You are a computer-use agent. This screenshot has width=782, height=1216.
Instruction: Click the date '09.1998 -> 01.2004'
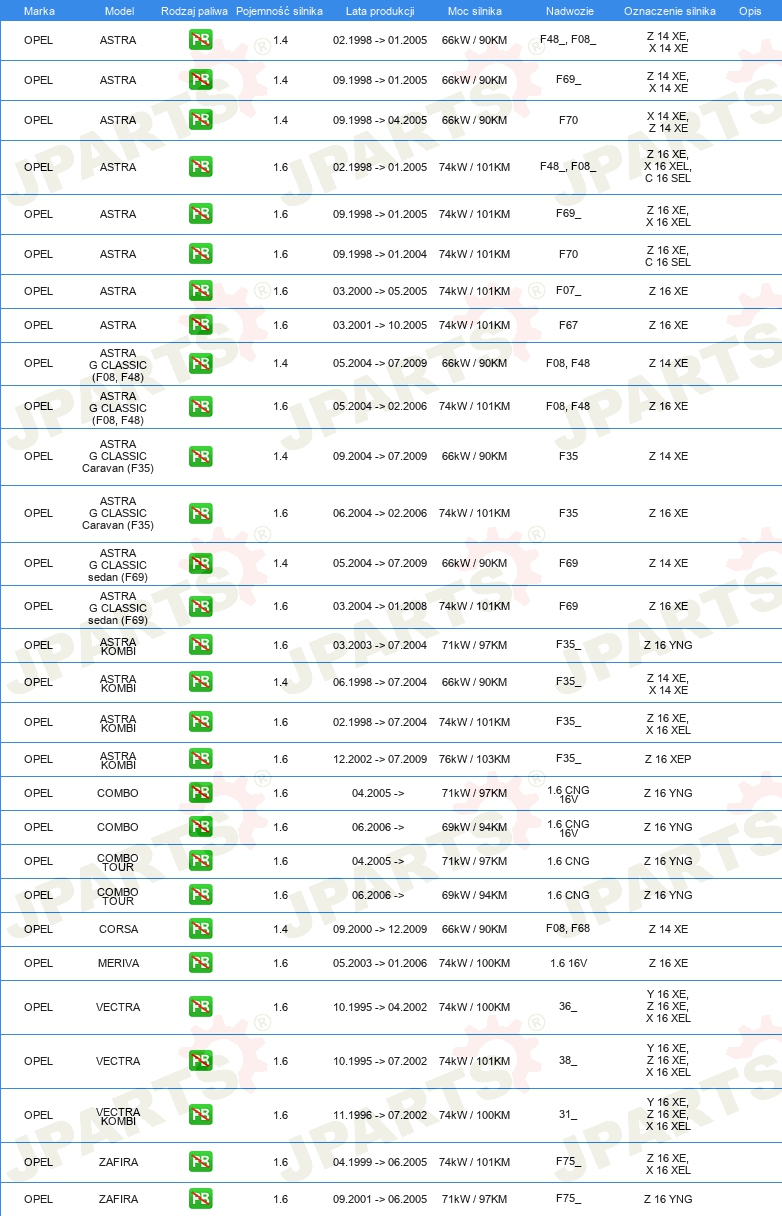[380, 254]
